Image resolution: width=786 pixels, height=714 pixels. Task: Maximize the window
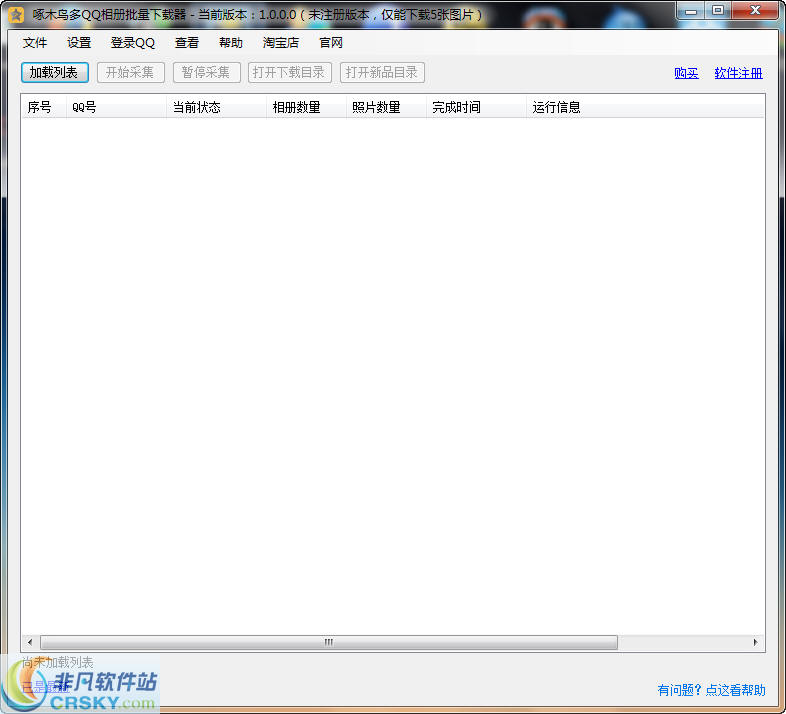(718, 11)
